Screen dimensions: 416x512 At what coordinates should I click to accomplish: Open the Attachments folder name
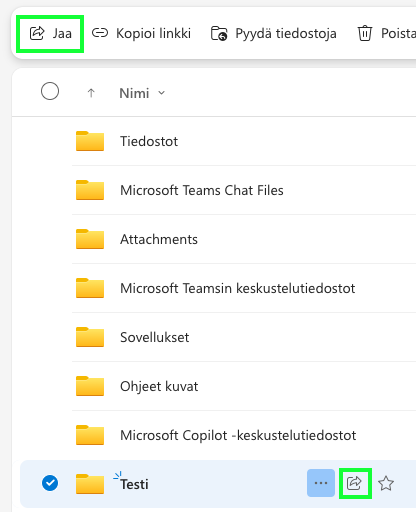pos(159,239)
